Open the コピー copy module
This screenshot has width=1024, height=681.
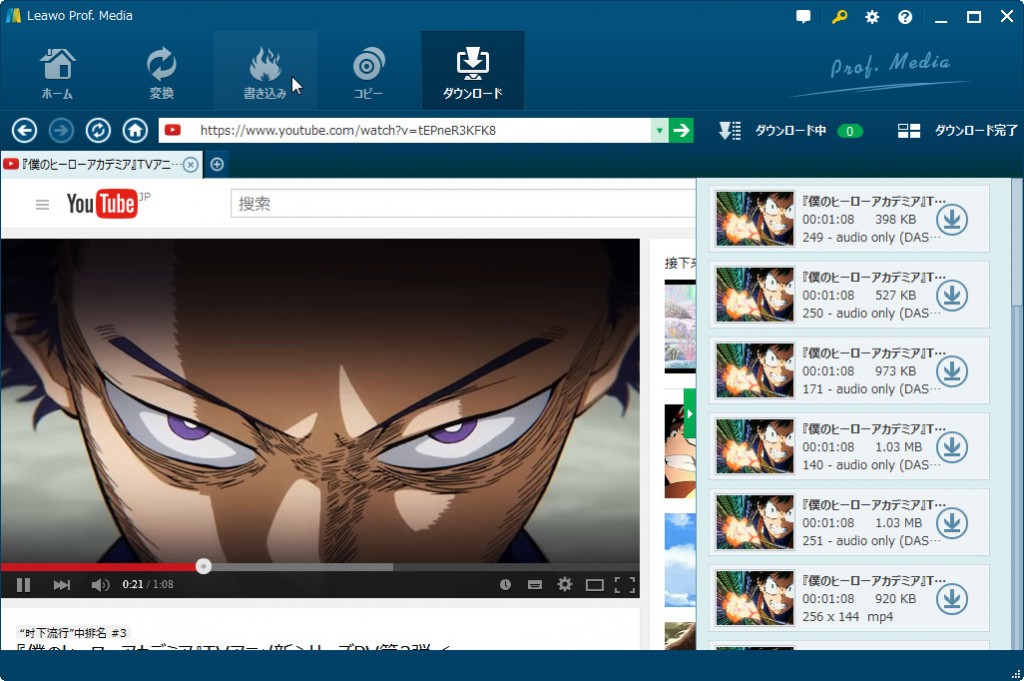pos(368,72)
